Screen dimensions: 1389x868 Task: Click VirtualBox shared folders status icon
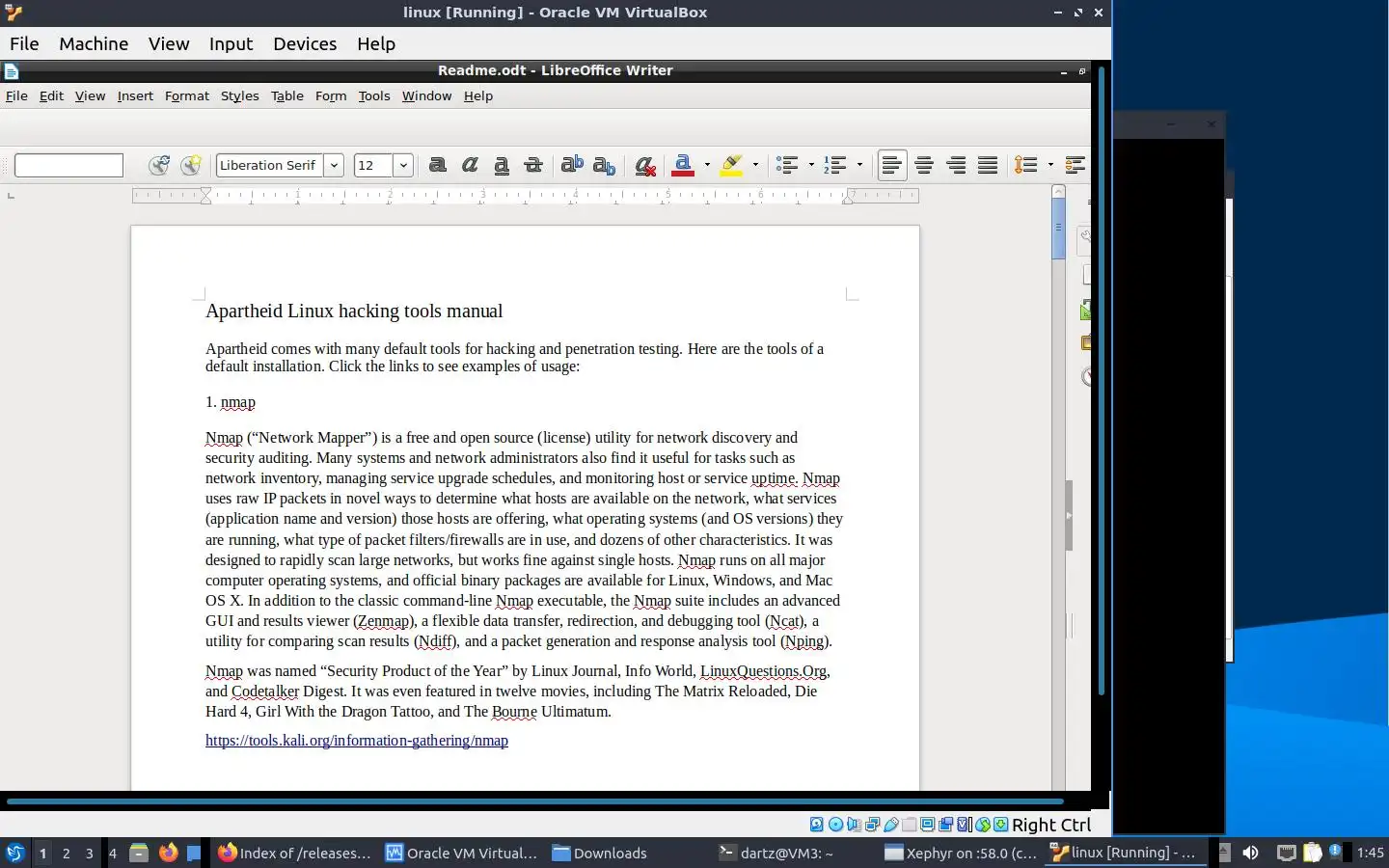pos(910,825)
